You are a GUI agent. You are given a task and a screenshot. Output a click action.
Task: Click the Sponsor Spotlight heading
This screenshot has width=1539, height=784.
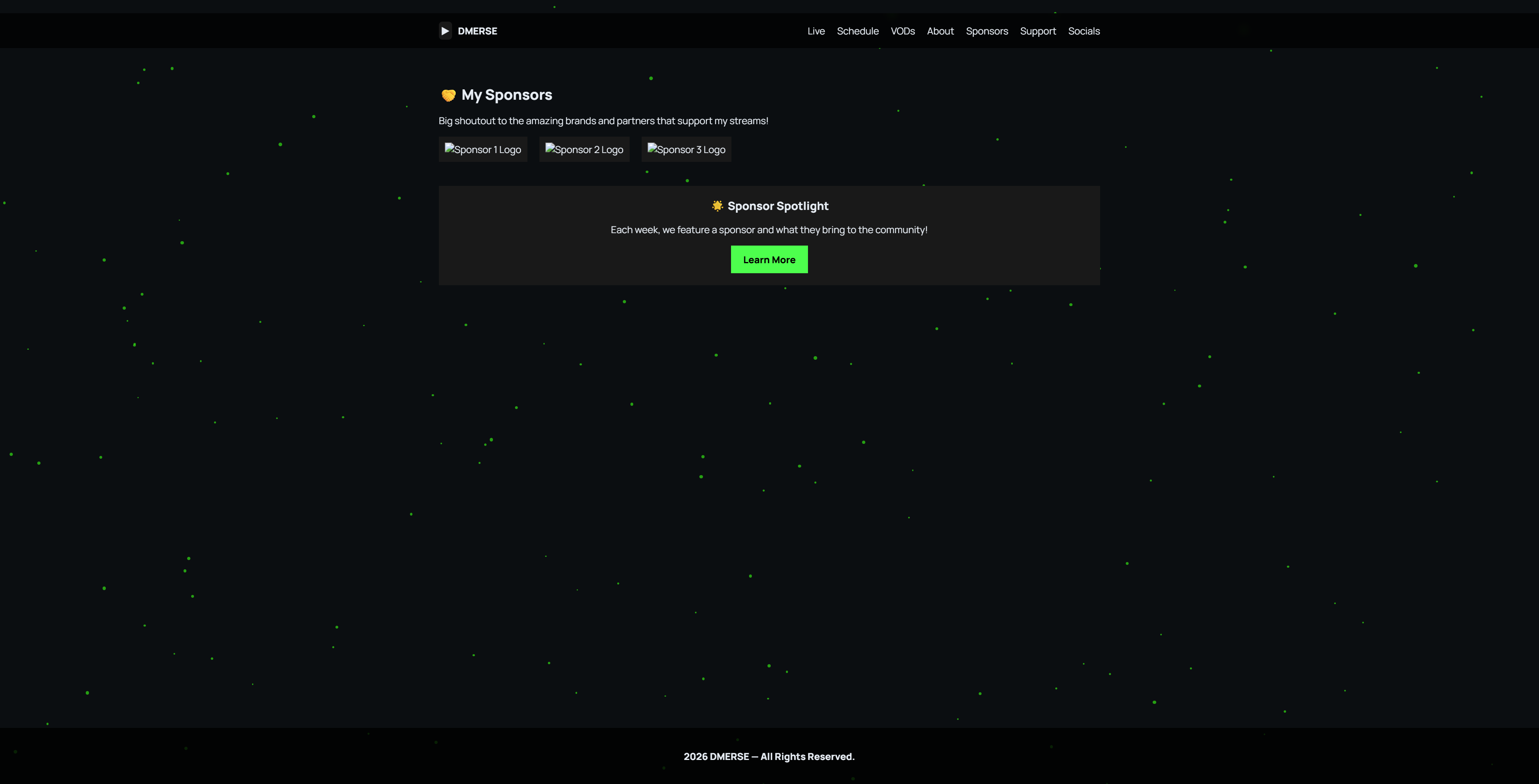point(777,206)
